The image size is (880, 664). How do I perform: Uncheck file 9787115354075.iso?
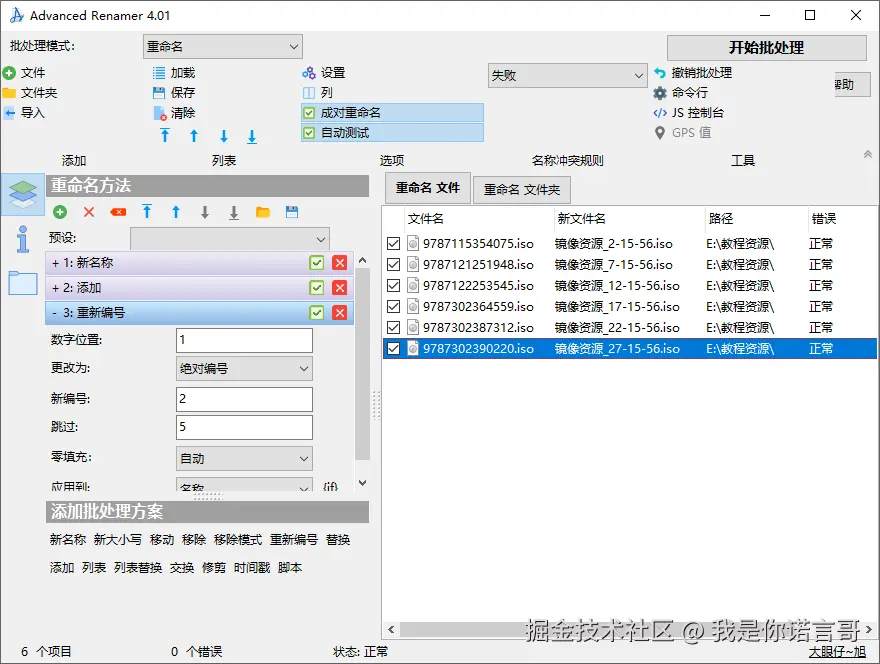(393, 244)
